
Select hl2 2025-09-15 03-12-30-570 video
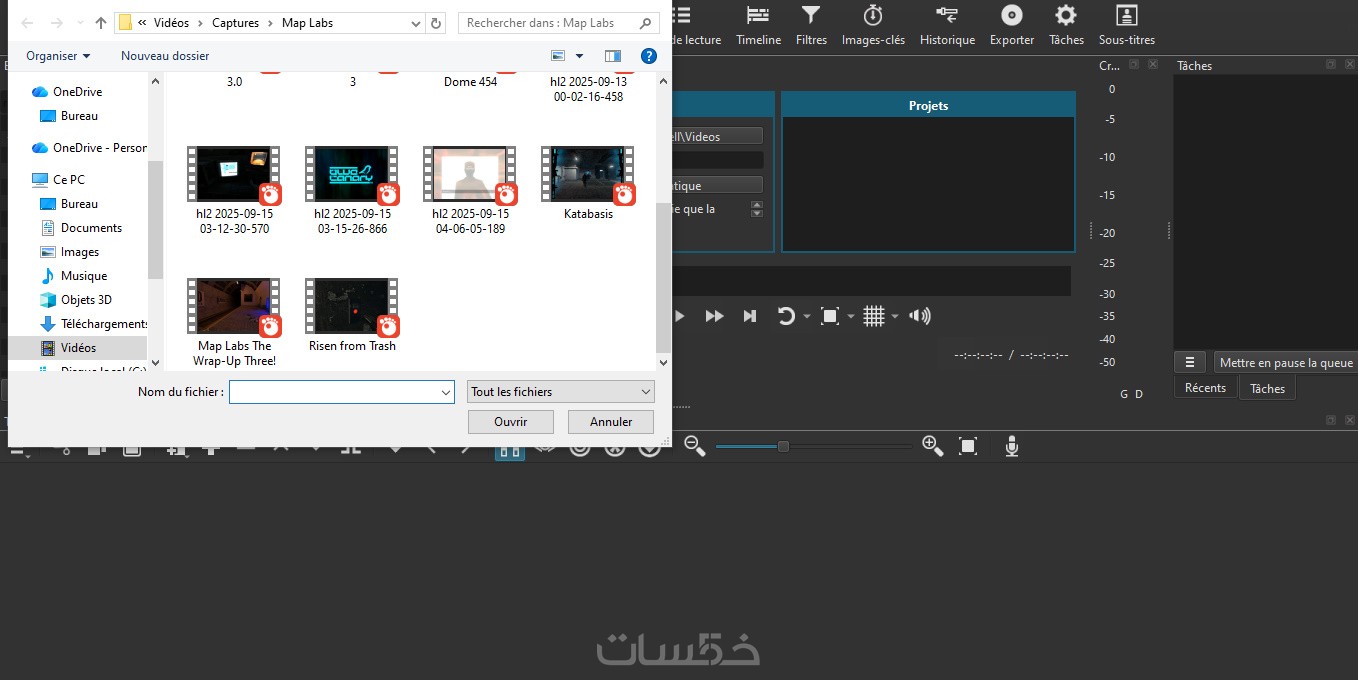point(234,191)
